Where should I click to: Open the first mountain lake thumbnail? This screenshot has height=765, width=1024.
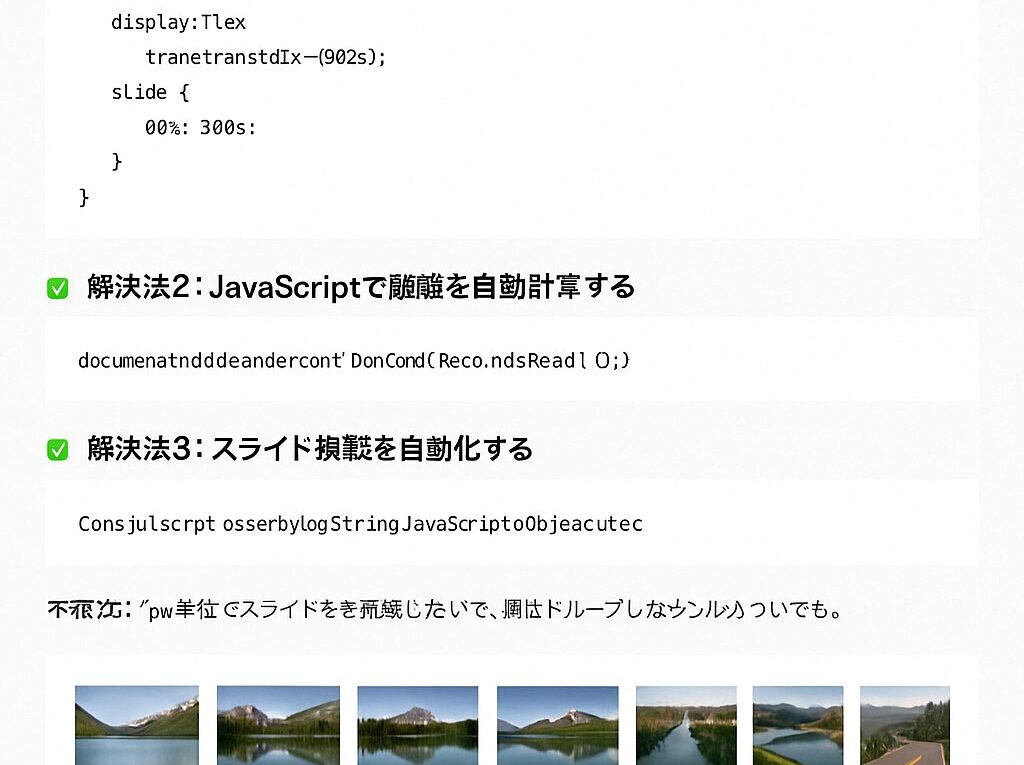click(137, 725)
